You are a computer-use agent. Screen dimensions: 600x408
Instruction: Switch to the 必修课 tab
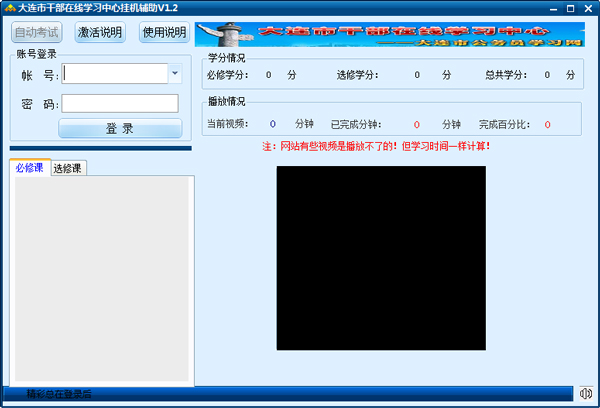29,168
